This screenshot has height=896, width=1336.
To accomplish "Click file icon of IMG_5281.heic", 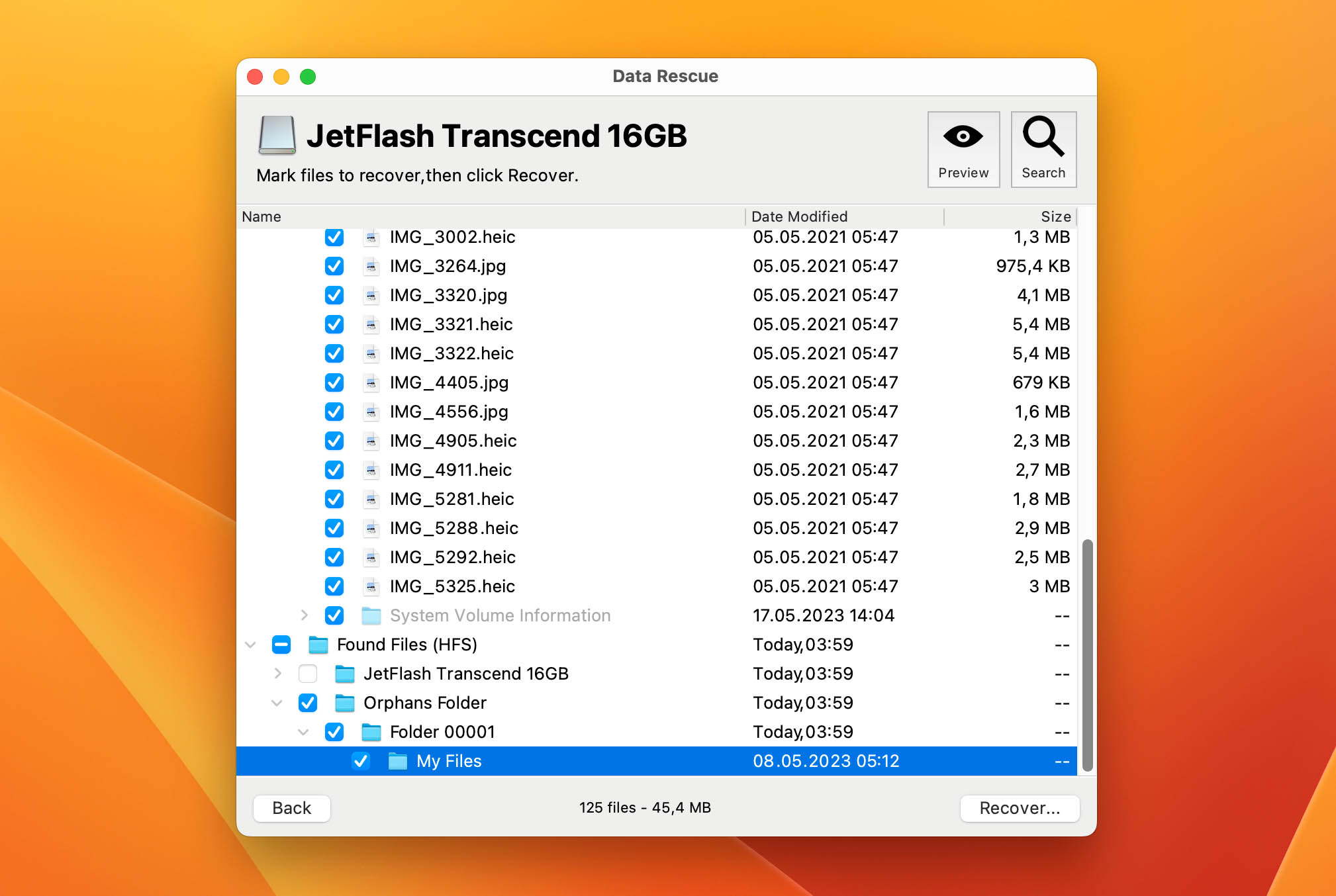I will pyautogui.click(x=371, y=499).
